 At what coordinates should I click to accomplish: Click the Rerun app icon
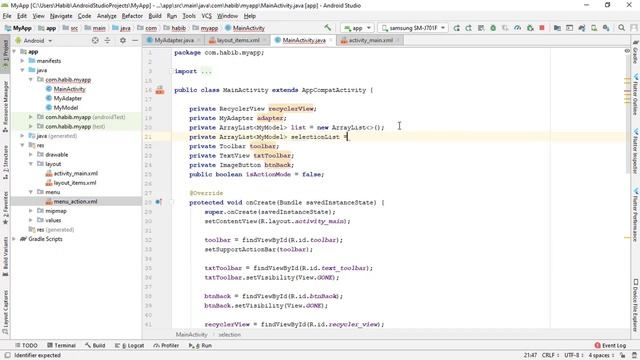point(456,28)
